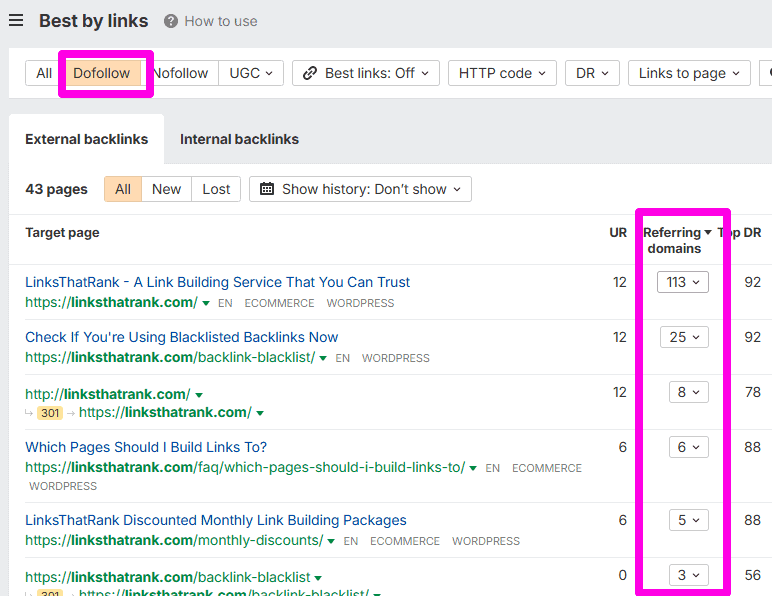Open Check If You're Using Blacklisted Backlinks link

click(182, 337)
